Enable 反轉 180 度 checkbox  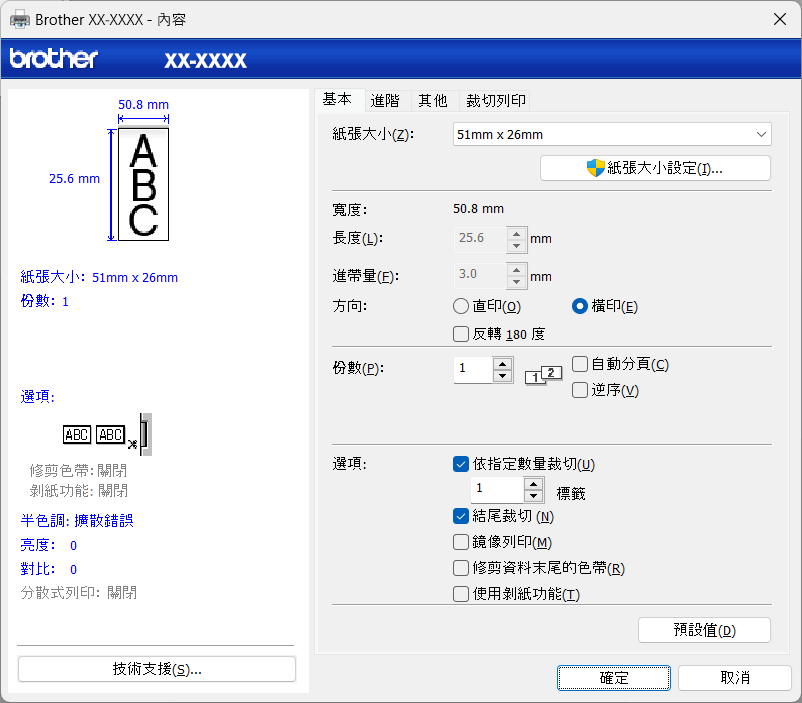(461, 334)
